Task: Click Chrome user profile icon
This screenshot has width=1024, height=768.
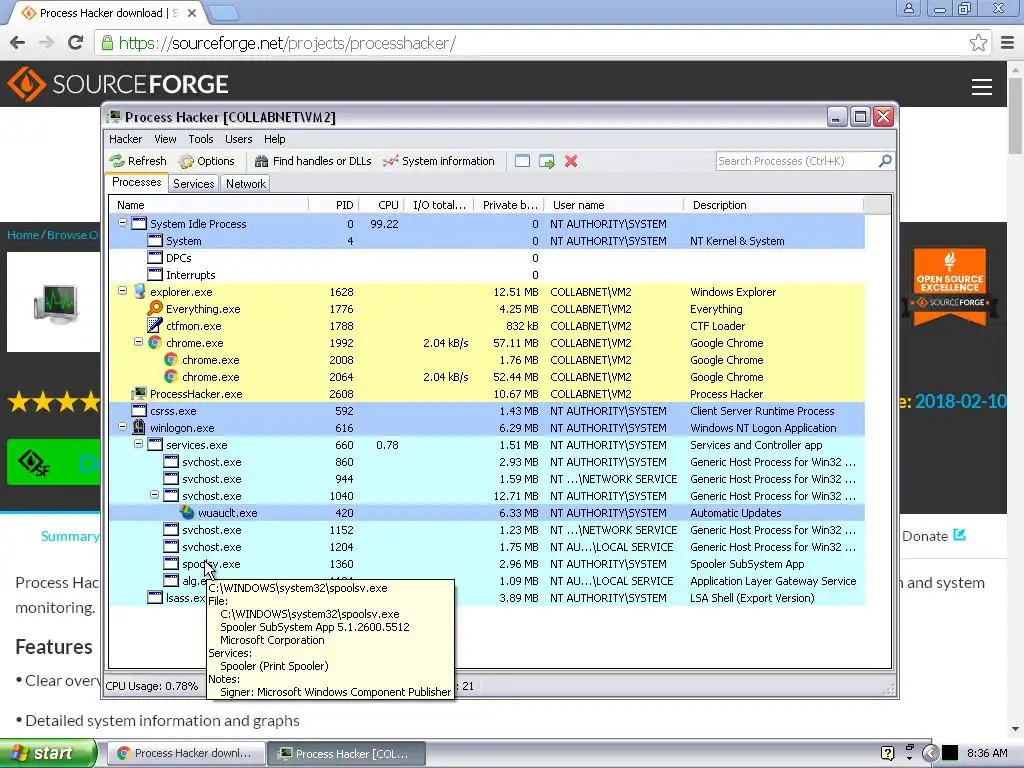Action: [908, 8]
